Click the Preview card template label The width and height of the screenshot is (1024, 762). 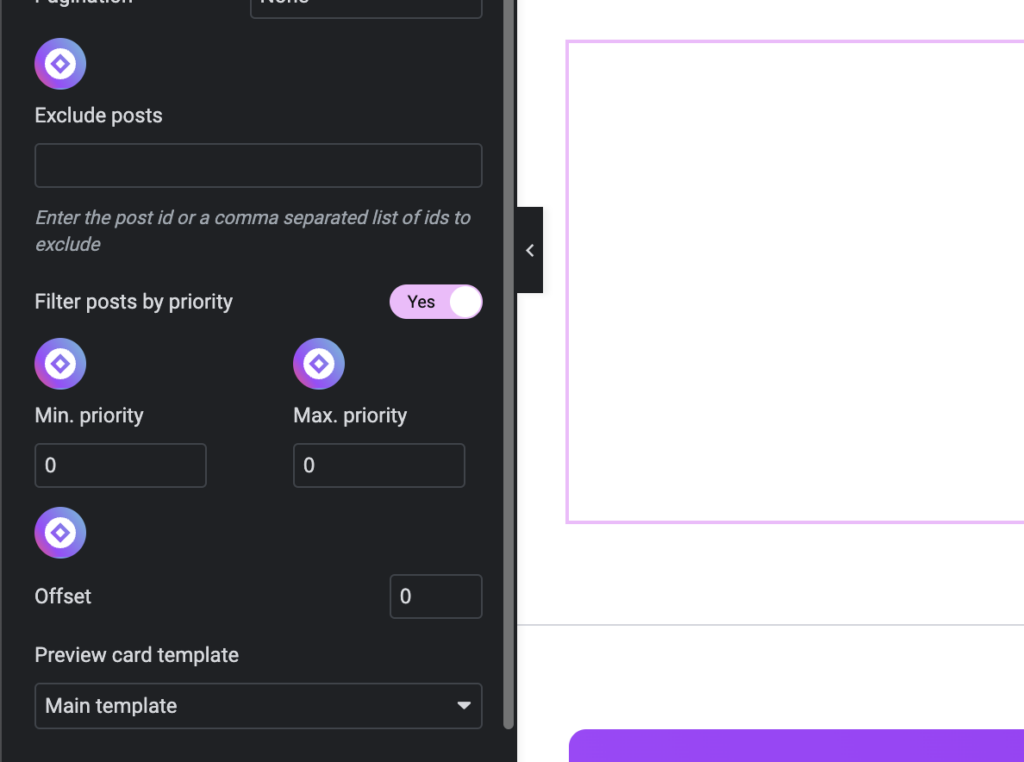(136, 656)
